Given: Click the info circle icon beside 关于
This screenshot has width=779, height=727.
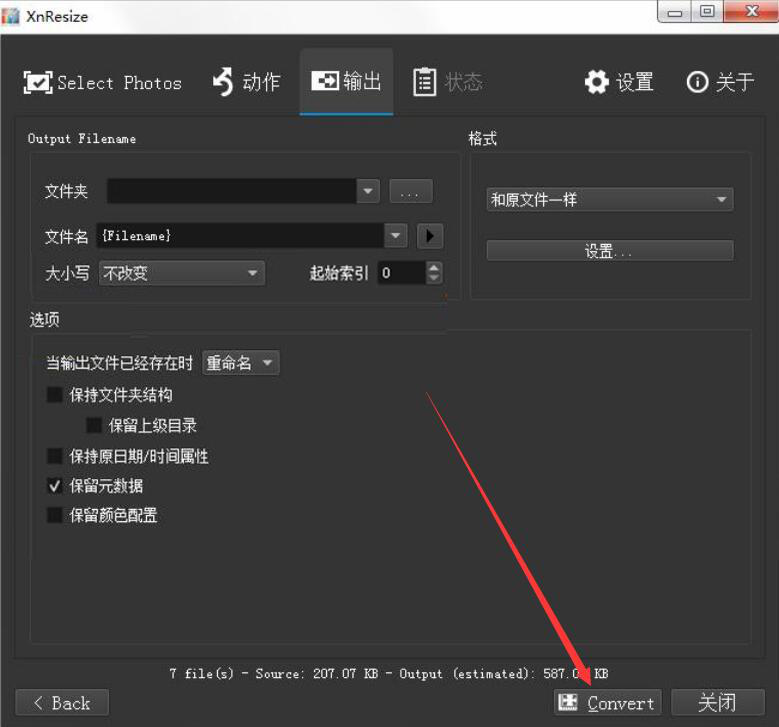Looking at the screenshot, I should (x=697, y=82).
